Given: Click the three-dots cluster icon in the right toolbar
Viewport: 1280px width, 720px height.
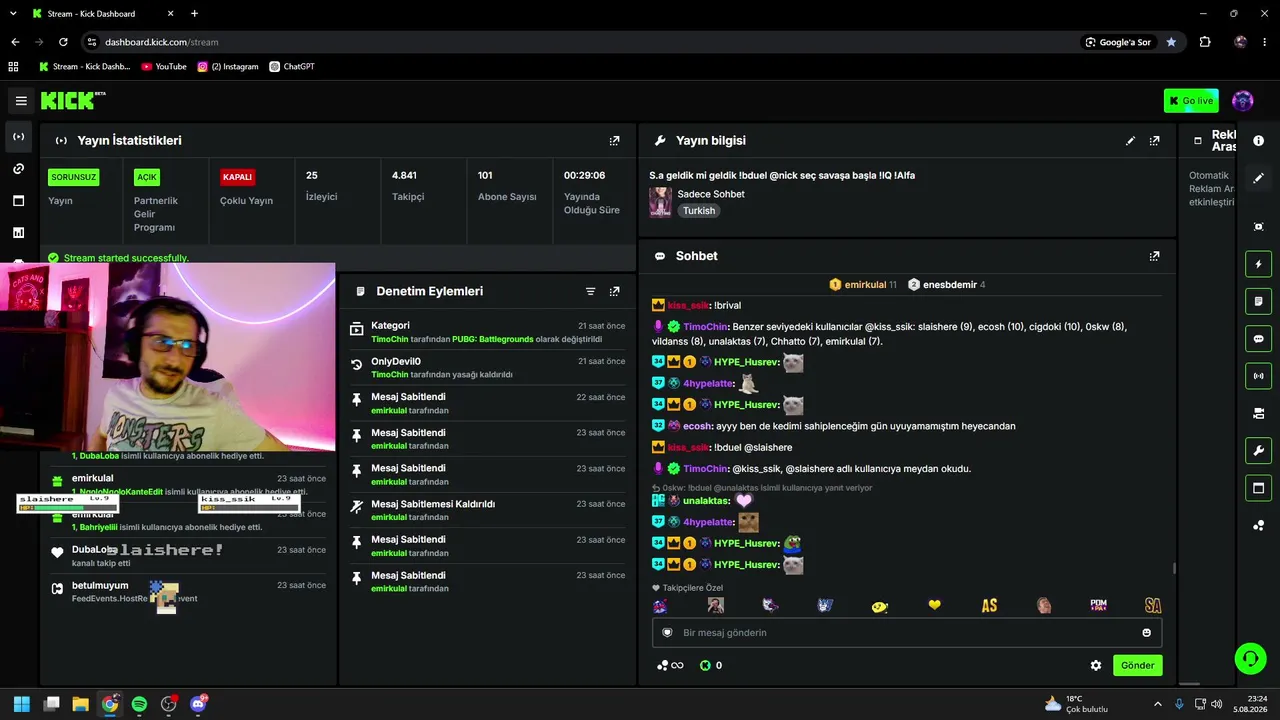Looking at the screenshot, I should click(1258, 525).
